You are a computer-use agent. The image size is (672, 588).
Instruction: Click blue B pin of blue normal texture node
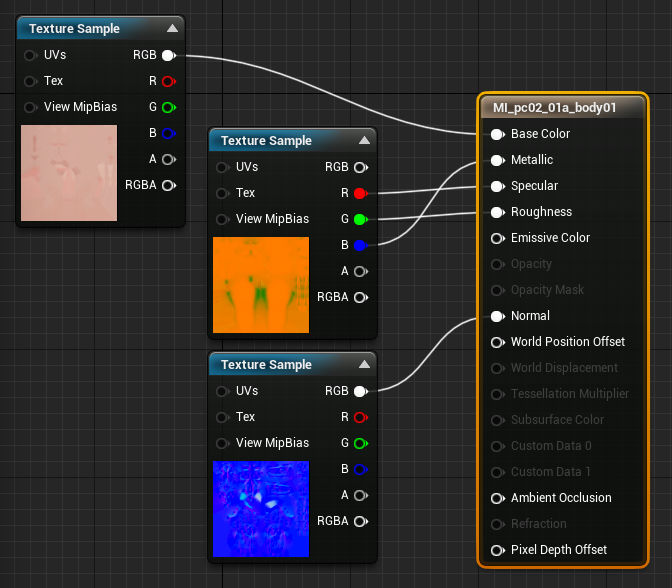[x=361, y=469]
